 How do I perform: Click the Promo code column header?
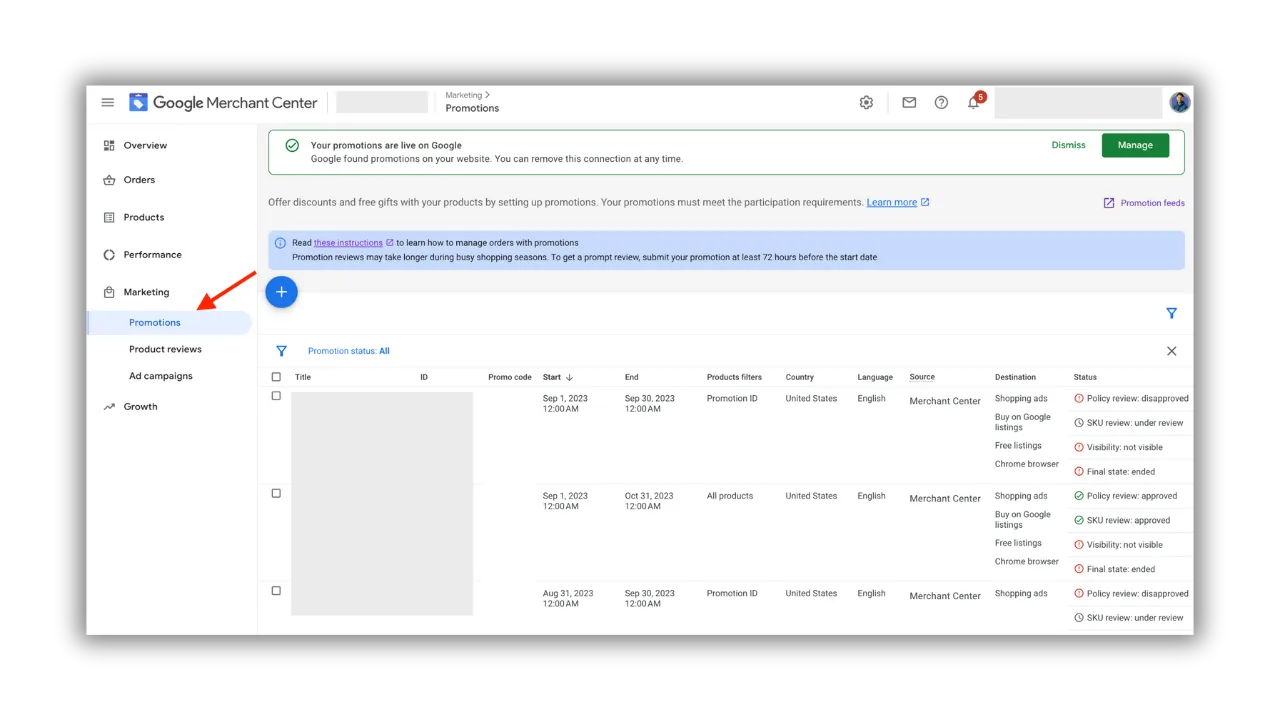tap(510, 377)
